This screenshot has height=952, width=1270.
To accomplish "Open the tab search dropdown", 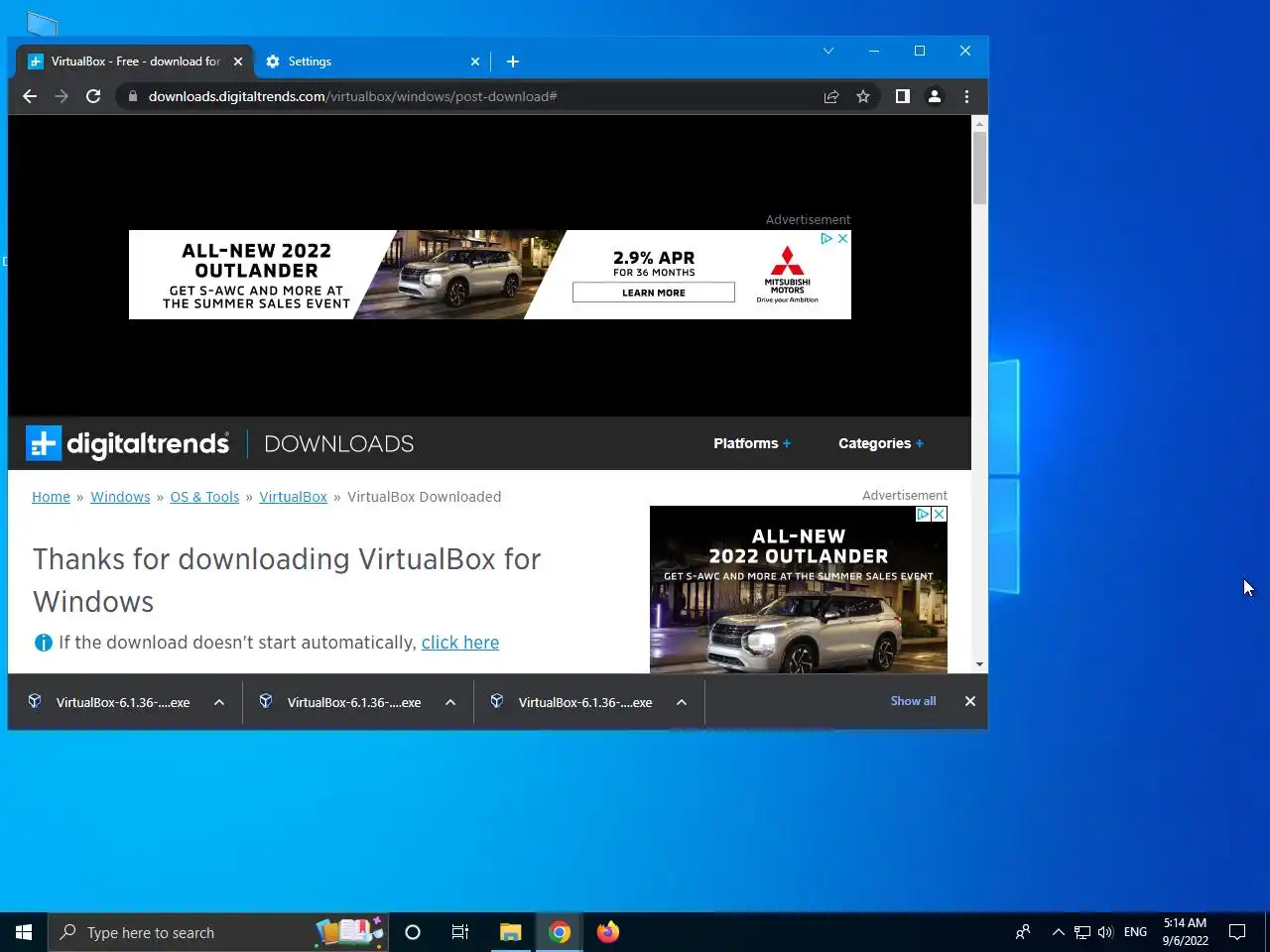I will point(828,51).
